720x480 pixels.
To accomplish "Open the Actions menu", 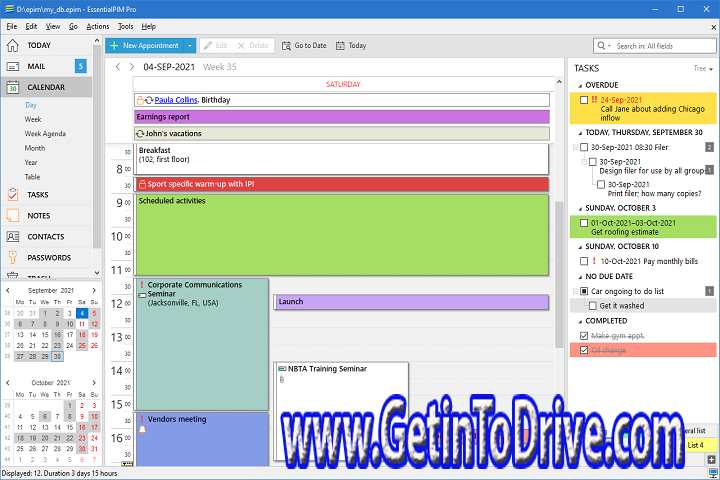I will (98, 27).
